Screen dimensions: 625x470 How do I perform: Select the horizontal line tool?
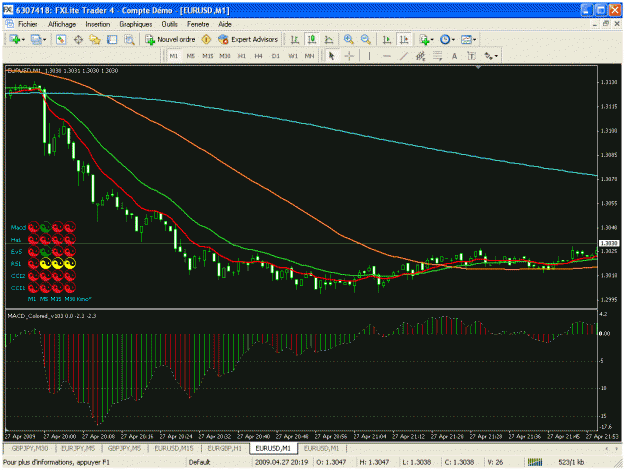[x=386, y=56]
